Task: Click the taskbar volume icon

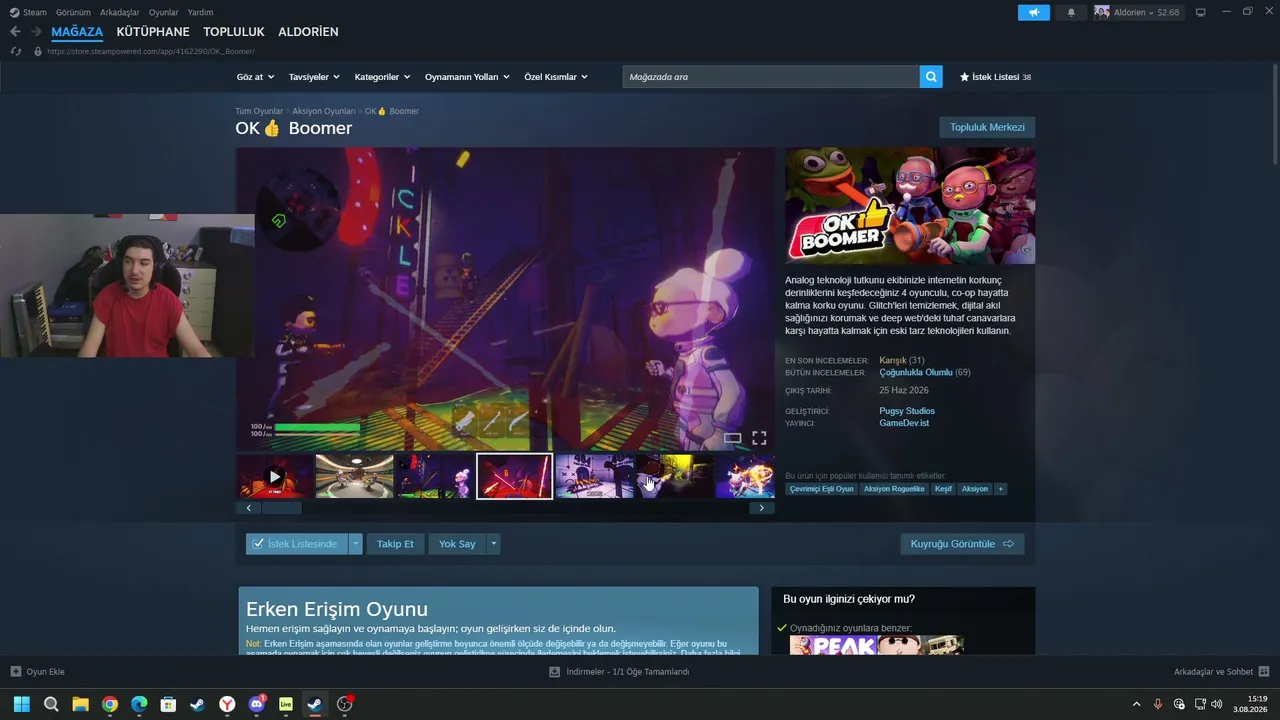Action: tap(1217, 704)
